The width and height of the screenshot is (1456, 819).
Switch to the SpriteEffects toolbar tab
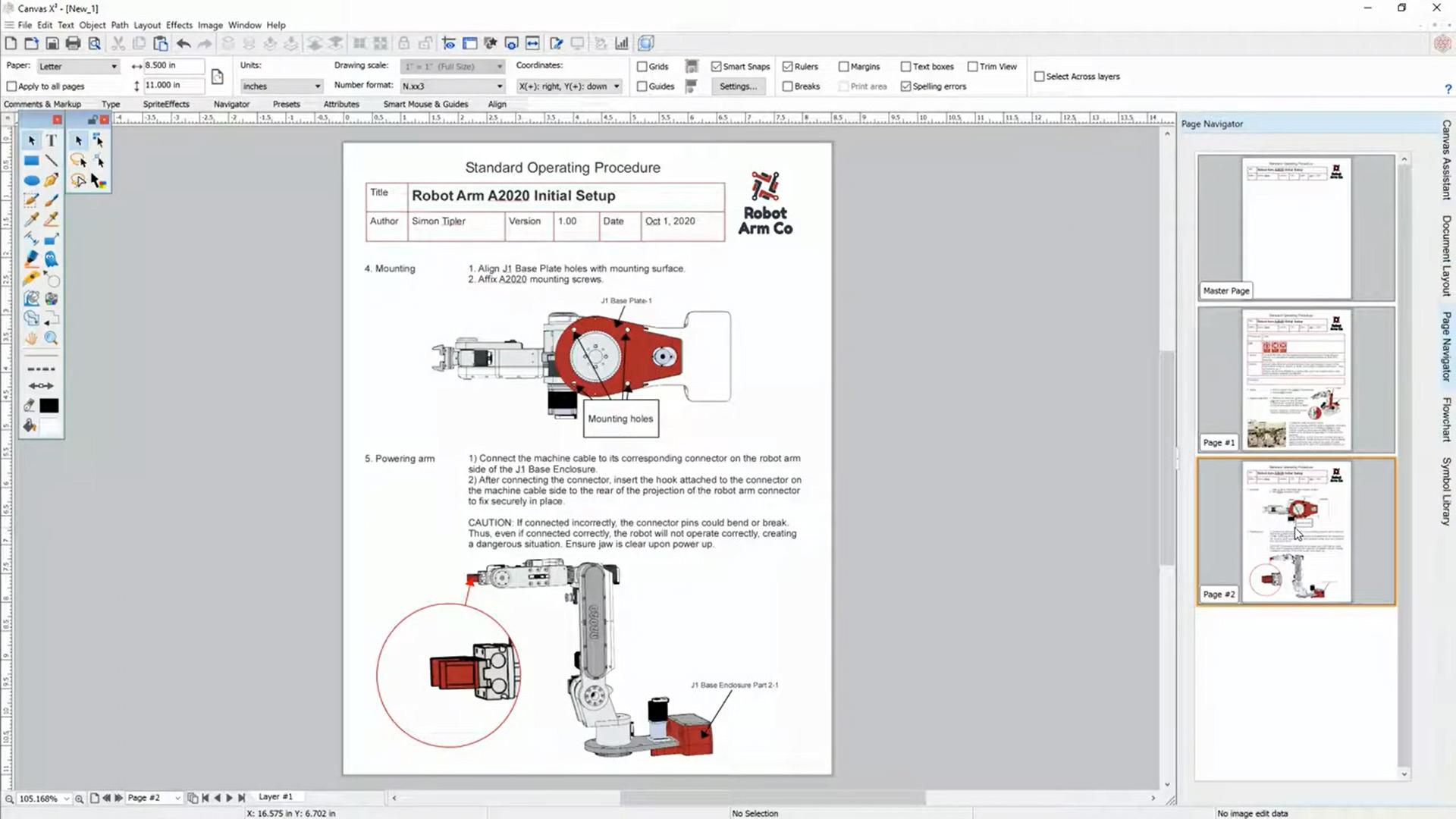166,104
